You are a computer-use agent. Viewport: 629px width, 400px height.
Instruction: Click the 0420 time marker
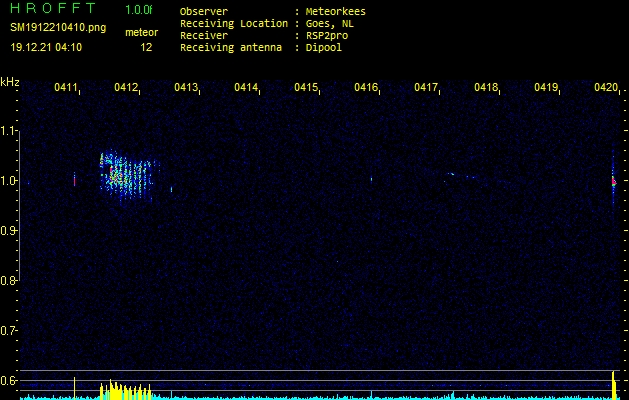[x=606, y=87]
